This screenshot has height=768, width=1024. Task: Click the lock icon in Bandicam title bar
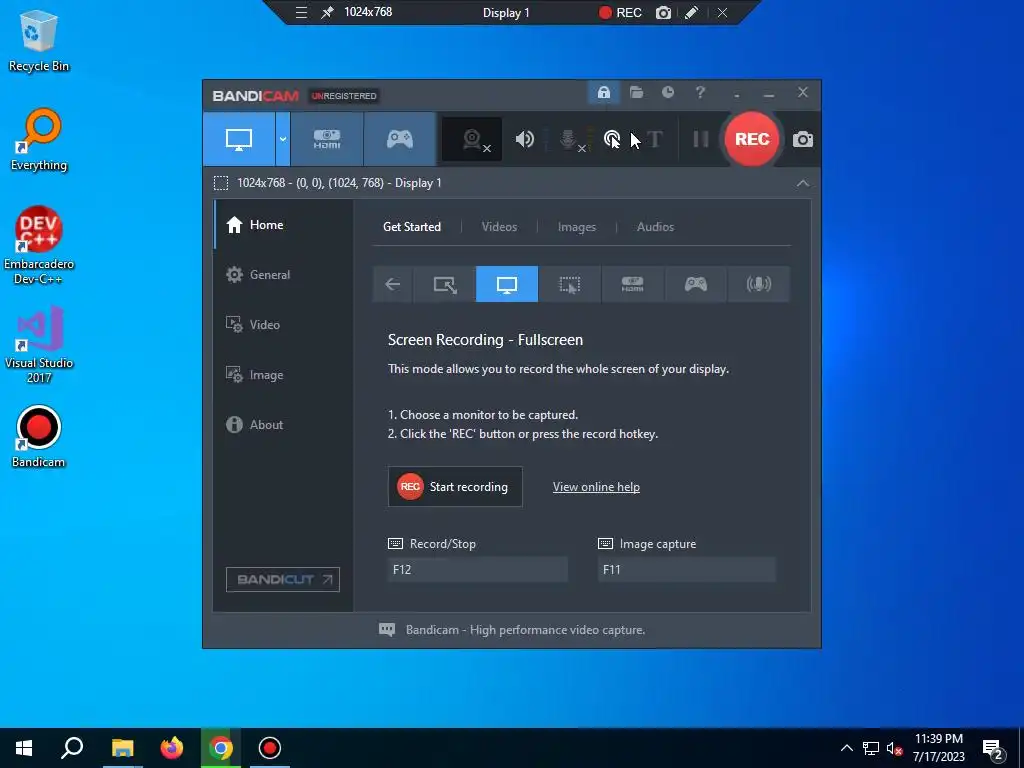pyautogui.click(x=603, y=93)
